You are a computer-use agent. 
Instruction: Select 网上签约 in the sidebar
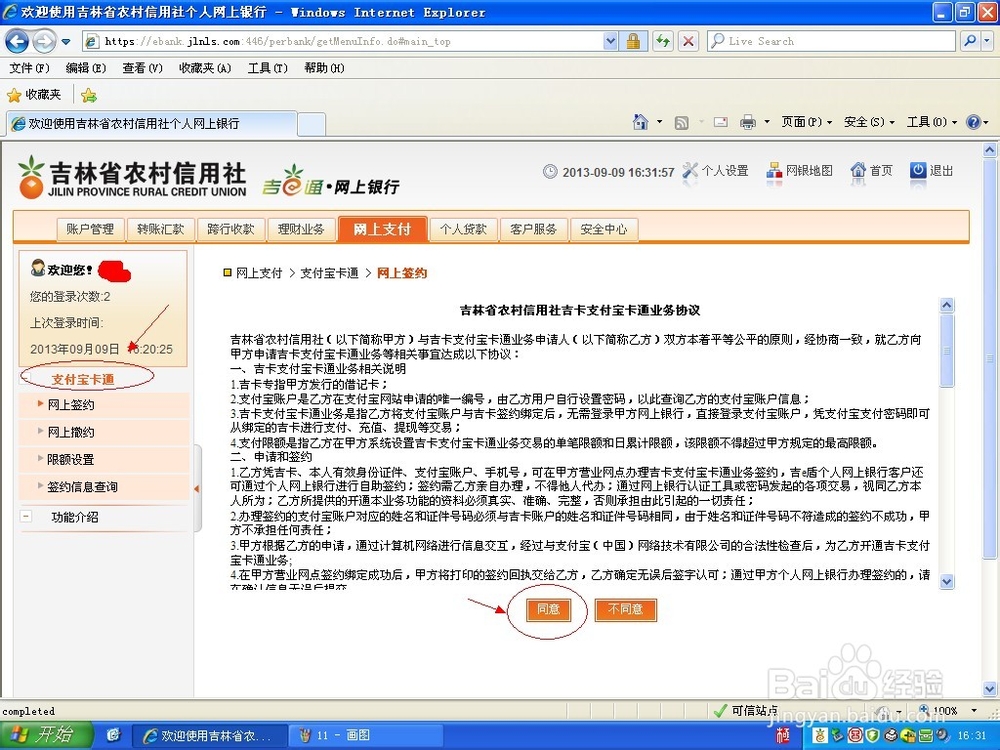pos(71,405)
